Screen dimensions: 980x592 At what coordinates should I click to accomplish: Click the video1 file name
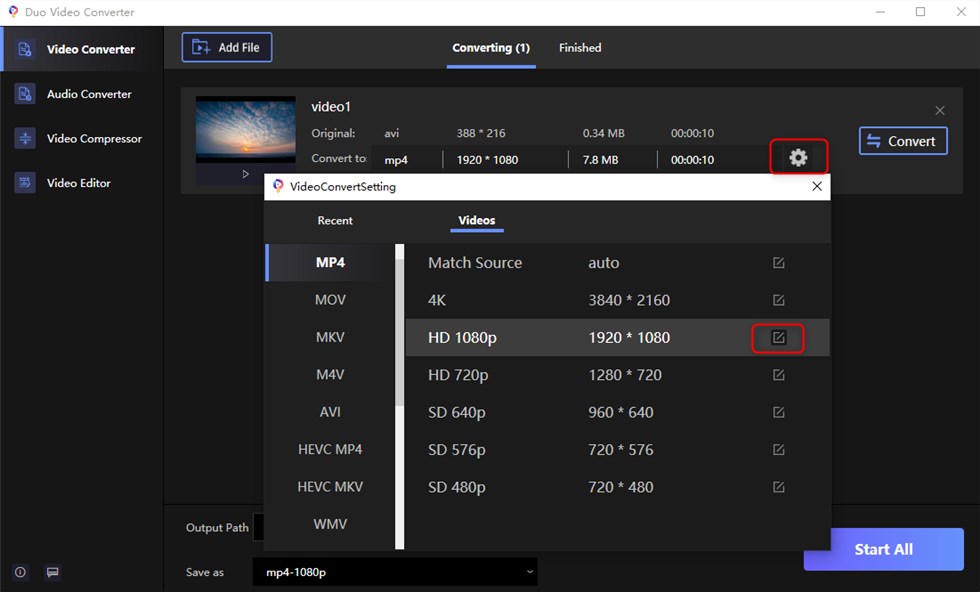point(331,107)
